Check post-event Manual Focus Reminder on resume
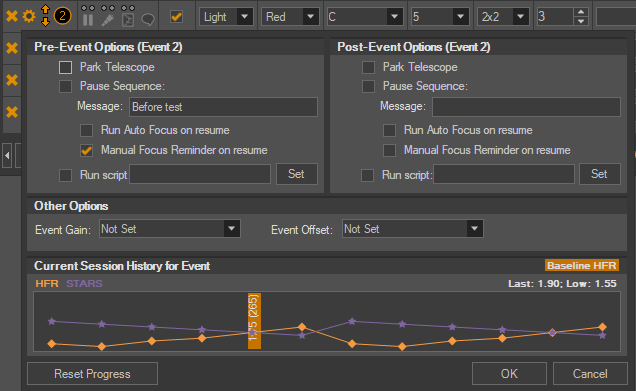The height and width of the screenshot is (391, 636). pyautogui.click(x=389, y=150)
